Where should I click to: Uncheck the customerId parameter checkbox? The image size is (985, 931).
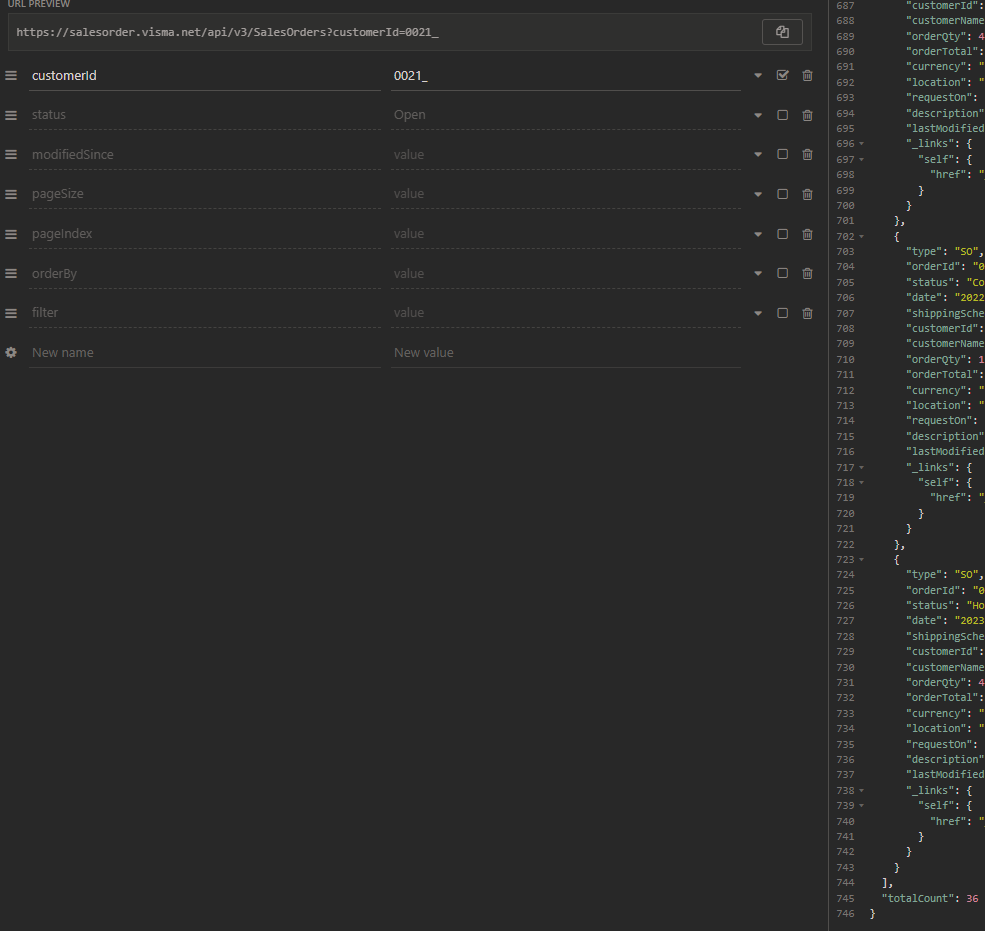point(782,75)
